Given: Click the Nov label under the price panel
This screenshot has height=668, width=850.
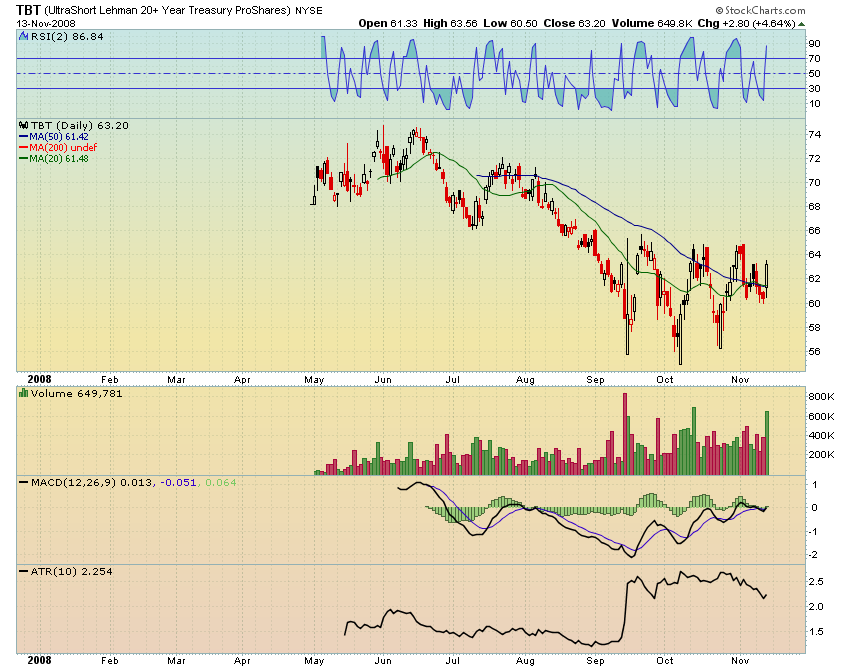Looking at the screenshot, I should [x=740, y=380].
